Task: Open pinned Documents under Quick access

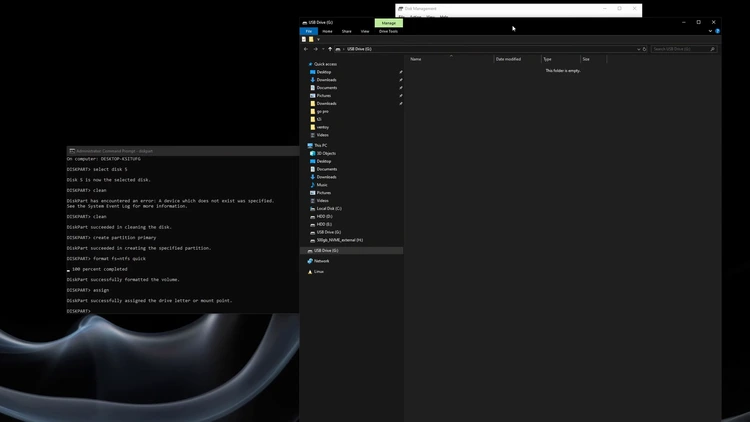Action: [x=327, y=88]
